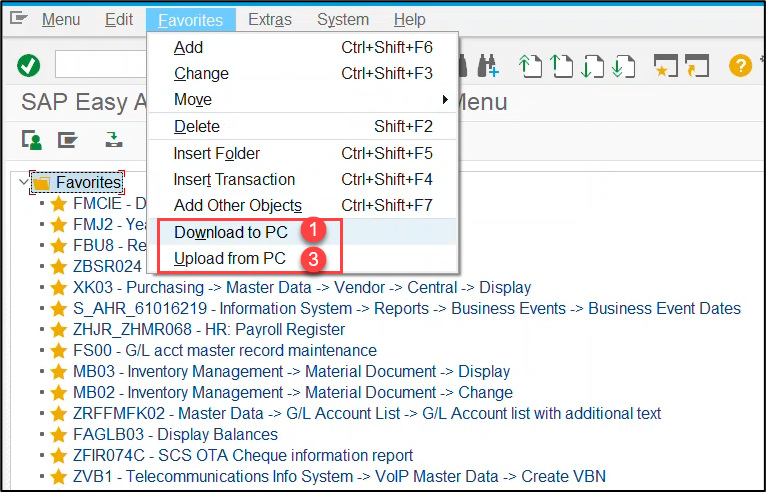This screenshot has width=766, height=492.
Task: Click the Next Page single-down-arrow icon
Action: pyautogui.click(x=592, y=66)
